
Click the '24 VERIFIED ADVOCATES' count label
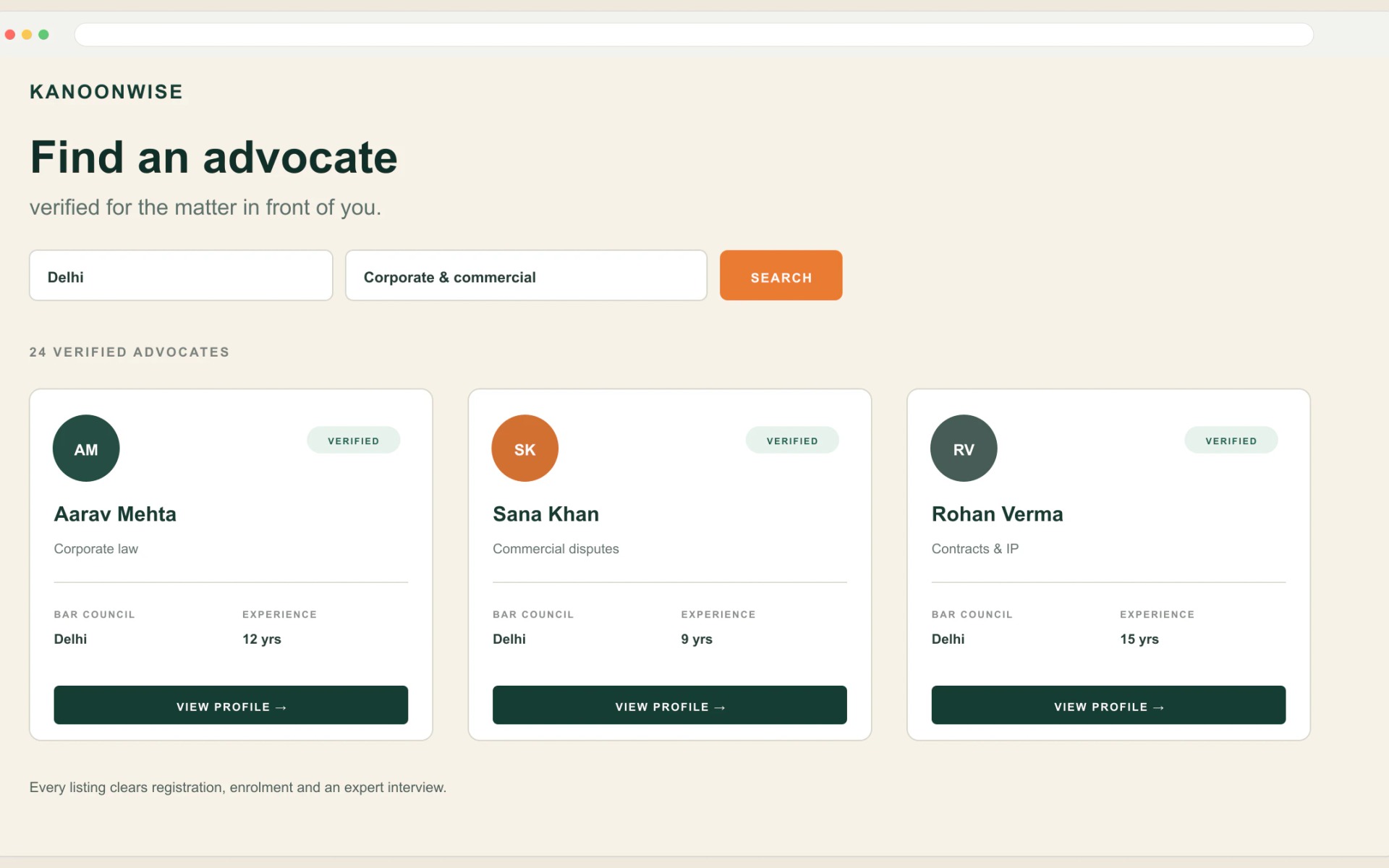pyautogui.click(x=129, y=352)
